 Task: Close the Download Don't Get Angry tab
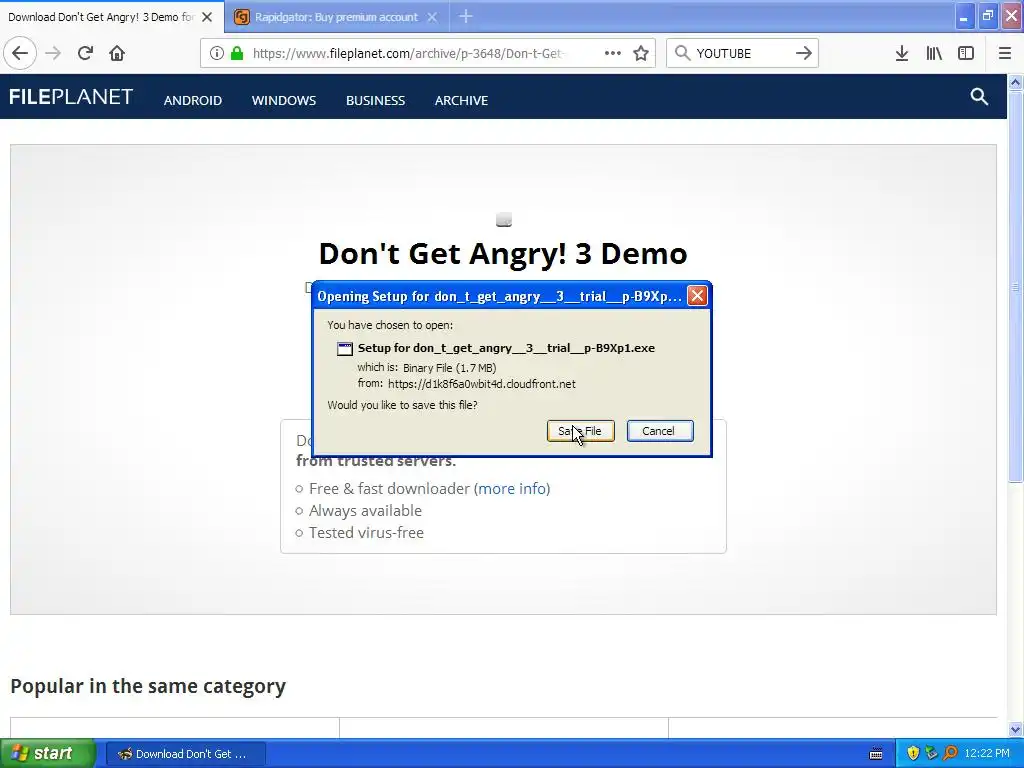click(207, 17)
